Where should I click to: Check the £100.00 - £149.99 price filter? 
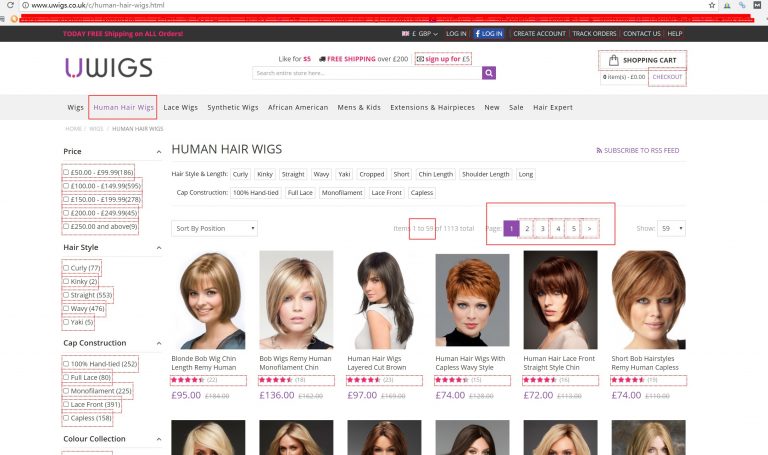point(66,186)
